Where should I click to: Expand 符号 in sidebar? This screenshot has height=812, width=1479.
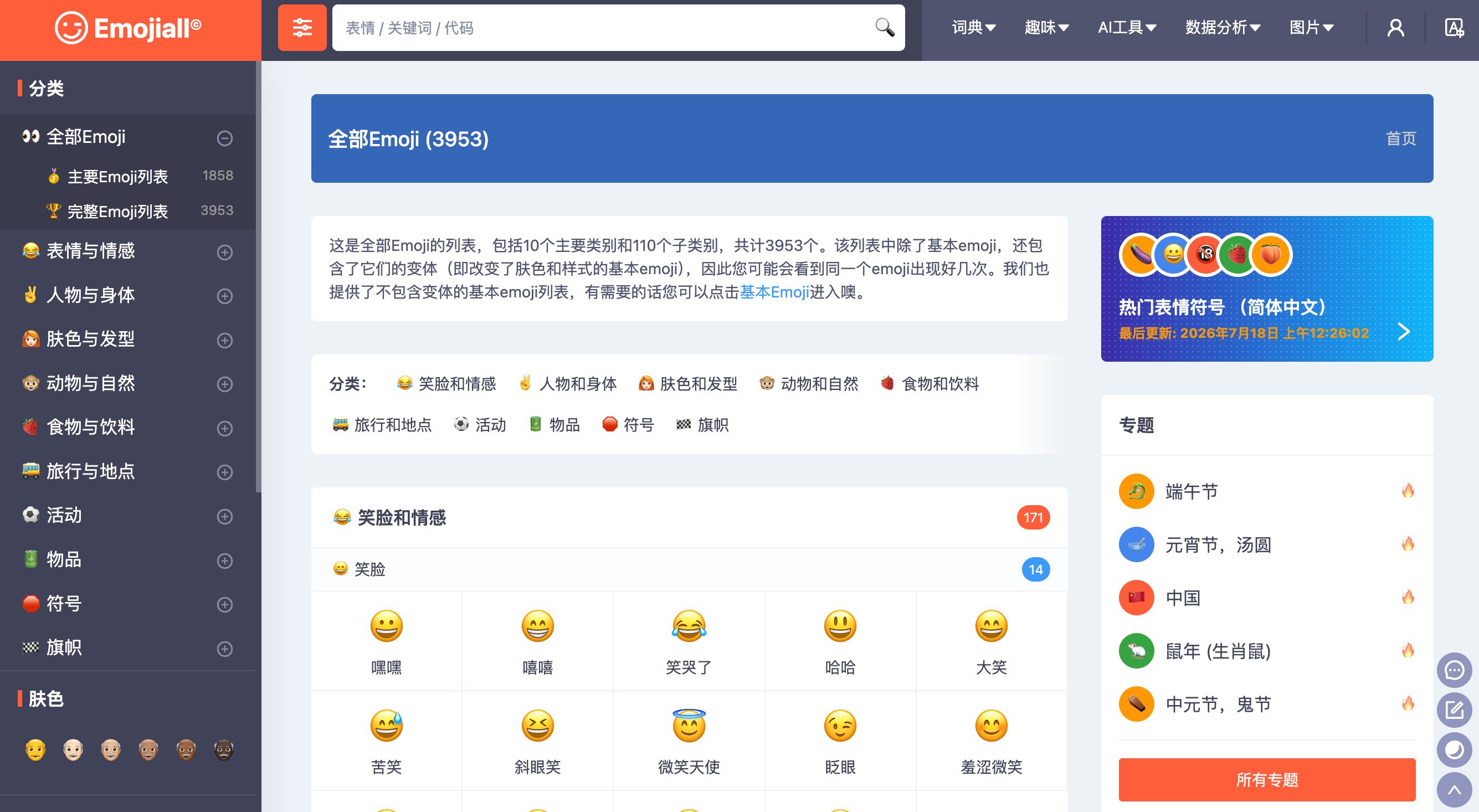coord(224,604)
